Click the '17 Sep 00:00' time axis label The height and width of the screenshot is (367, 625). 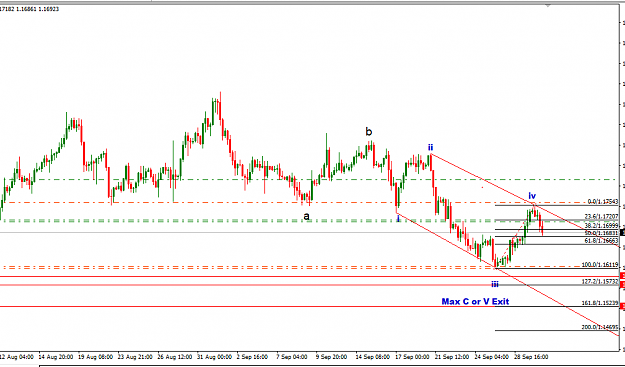coord(413,357)
